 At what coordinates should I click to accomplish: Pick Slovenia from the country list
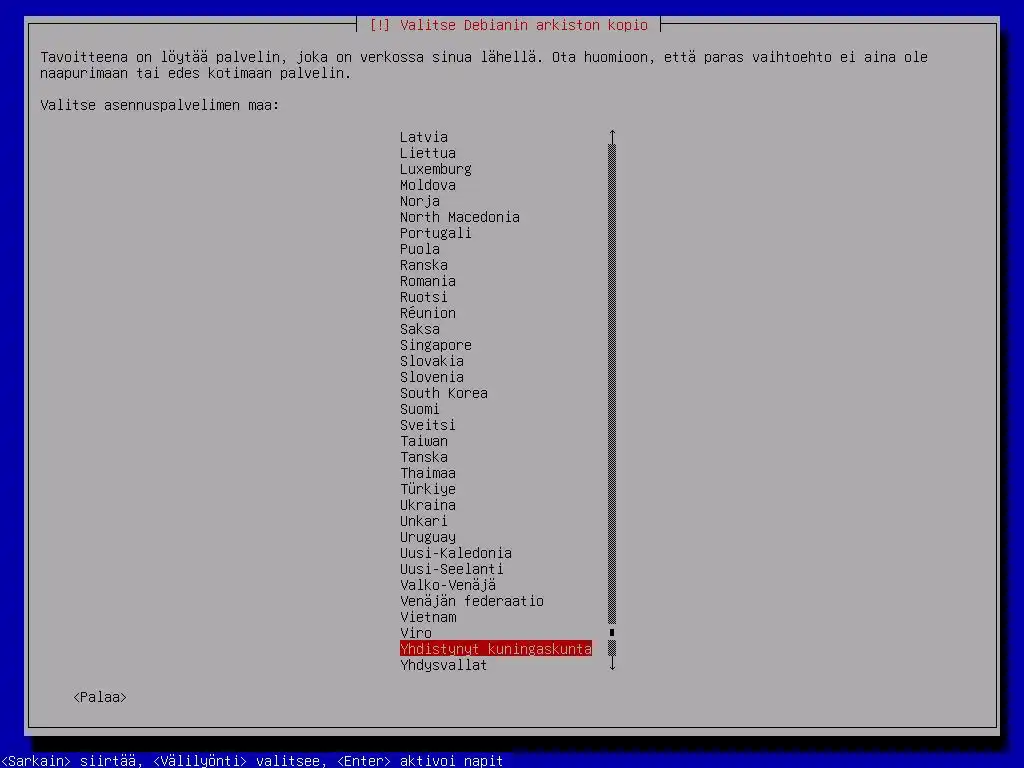click(x=432, y=377)
